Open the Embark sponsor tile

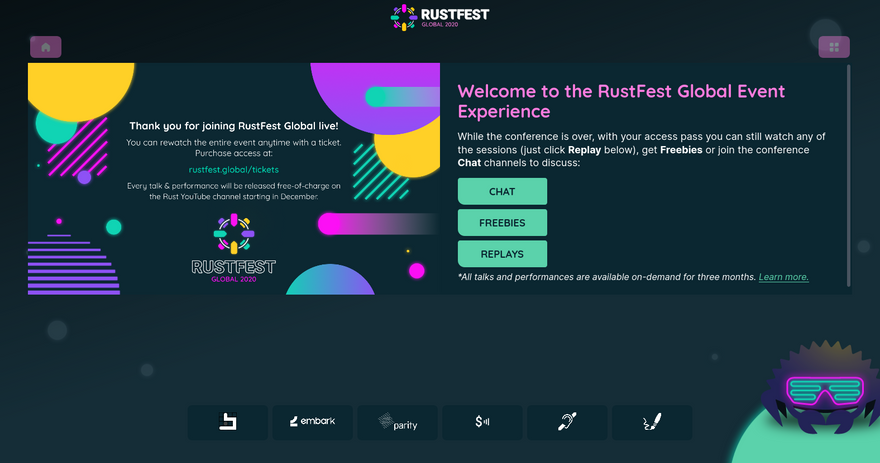[x=313, y=422]
